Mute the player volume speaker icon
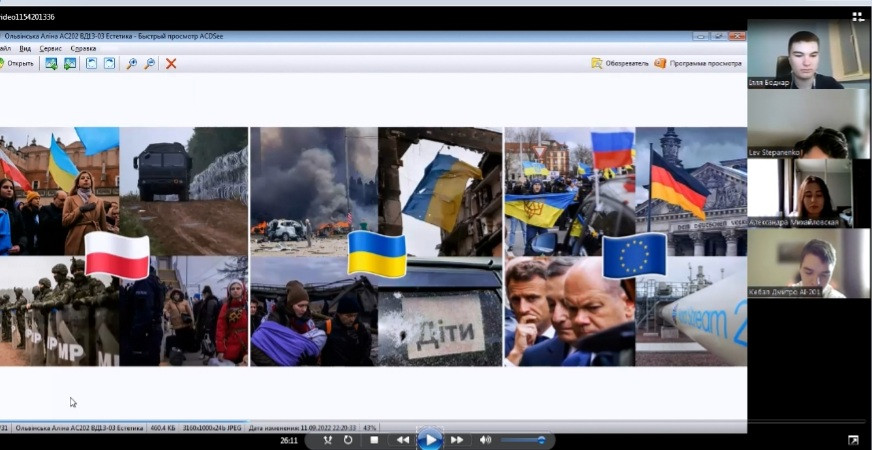The width and height of the screenshot is (872, 450). point(485,440)
